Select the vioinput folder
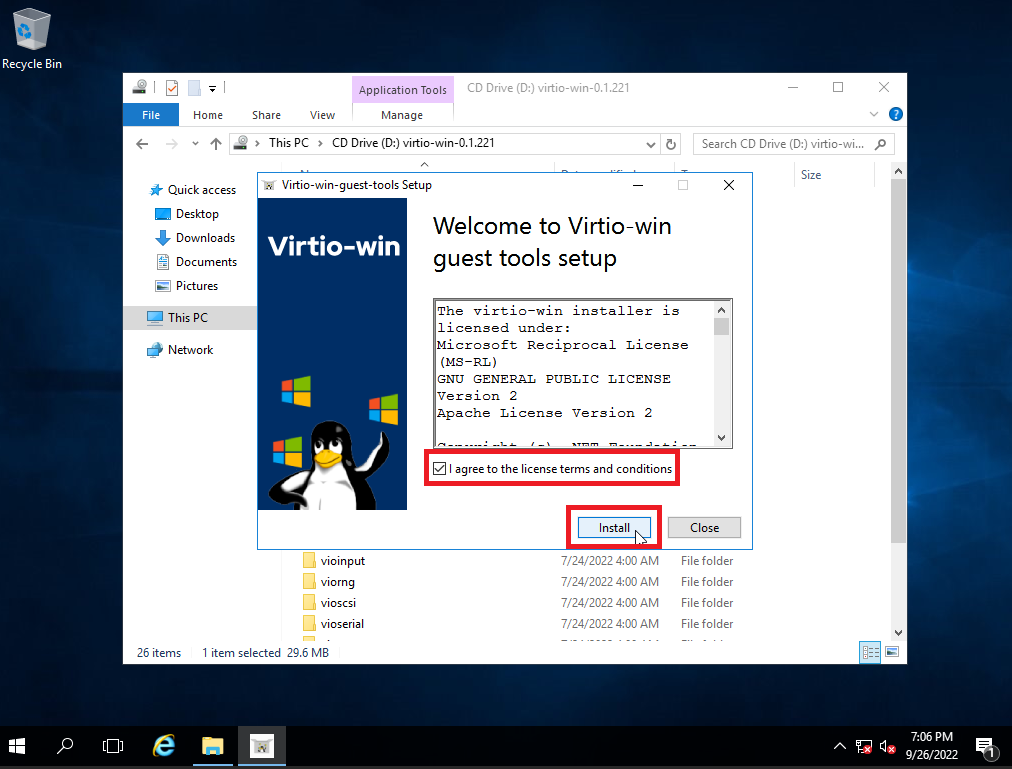The width and height of the screenshot is (1012, 769). 334,560
